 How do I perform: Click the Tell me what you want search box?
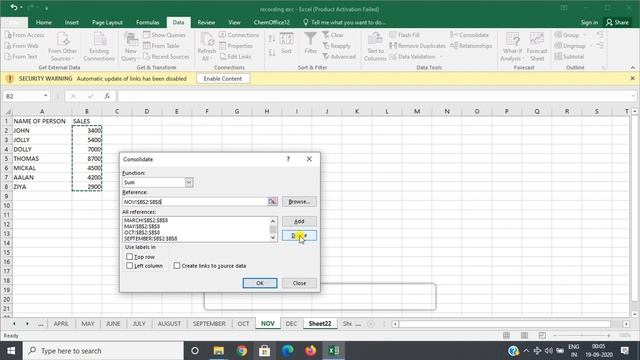coord(344,22)
